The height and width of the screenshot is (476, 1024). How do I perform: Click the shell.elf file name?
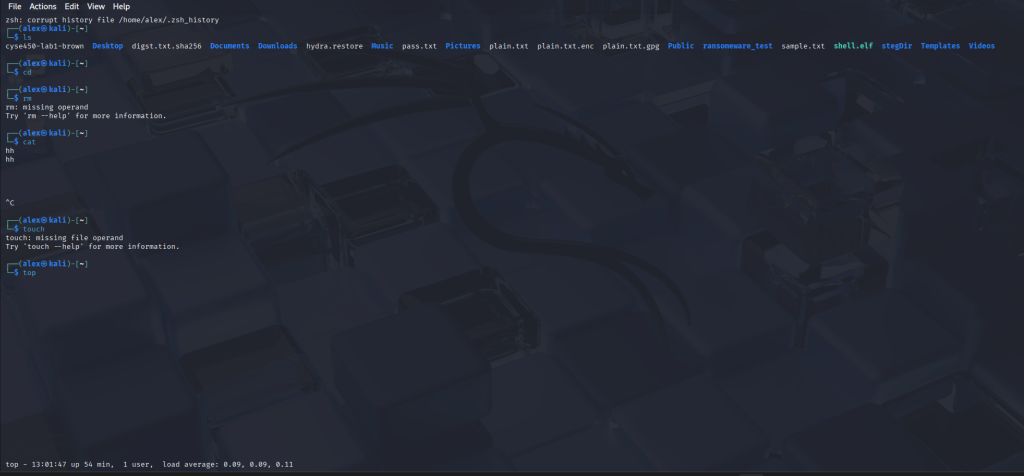(x=854, y=46)
